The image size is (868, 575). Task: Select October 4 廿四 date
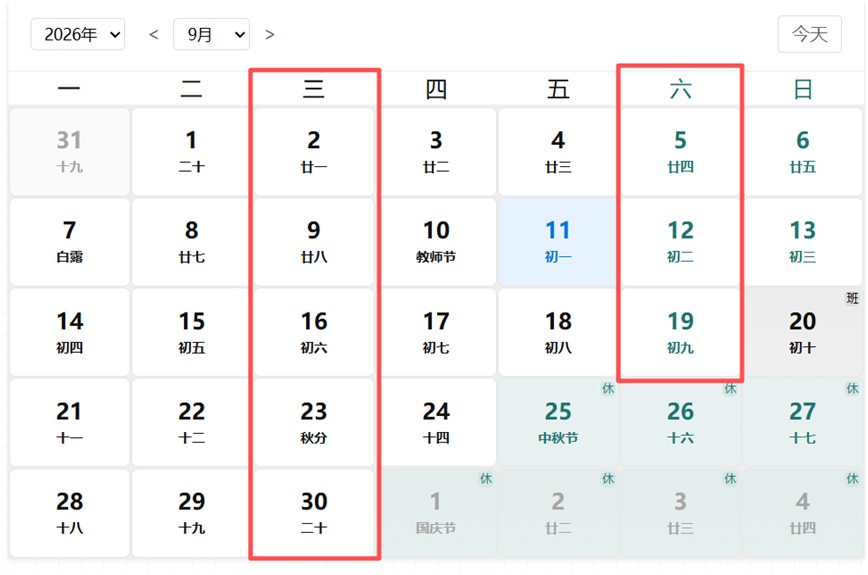(x=803, y=513)
